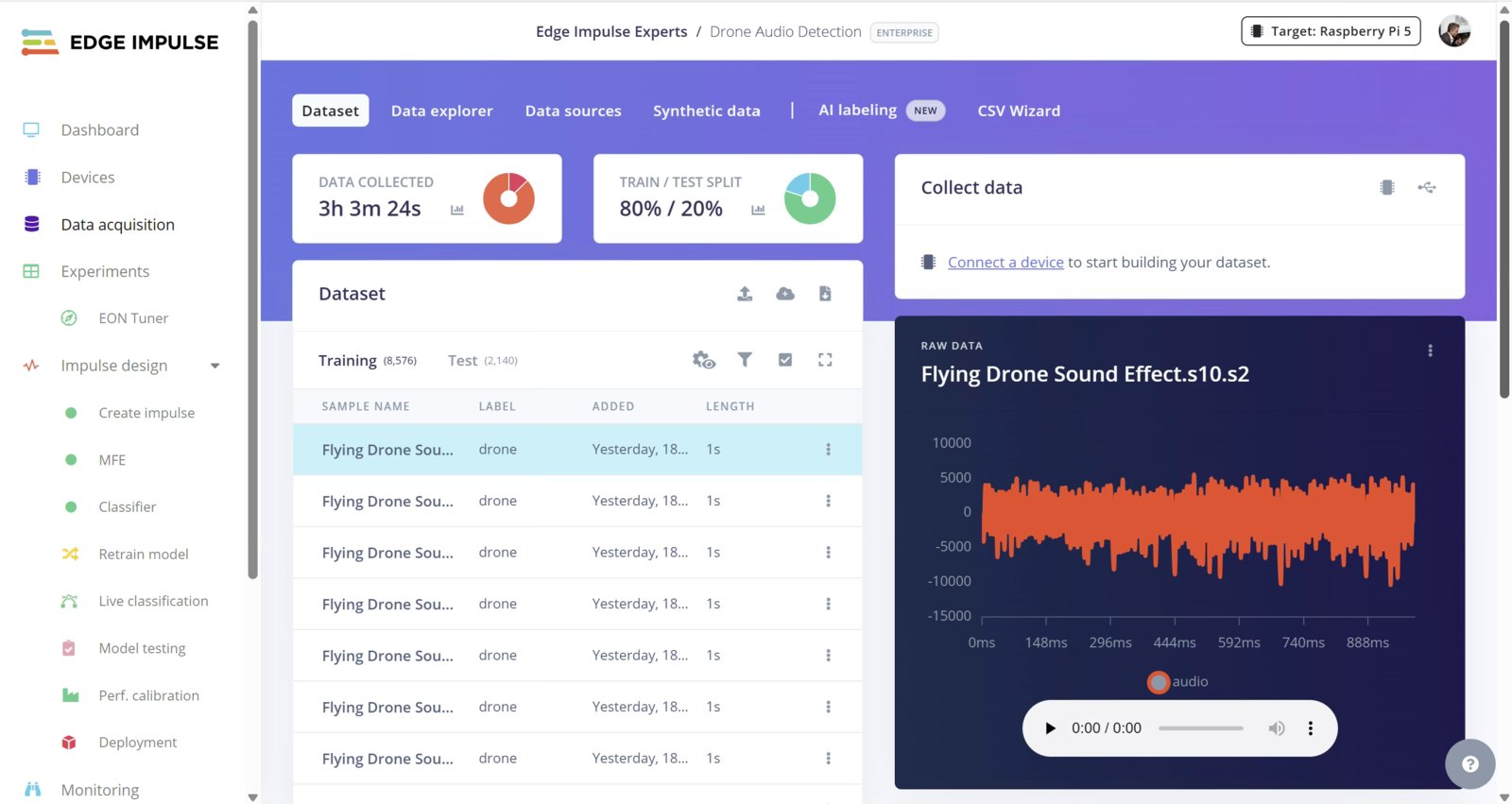1512x804 pixels.
Task: Toggle audio series legend in chart
Action: point(1177,681)
